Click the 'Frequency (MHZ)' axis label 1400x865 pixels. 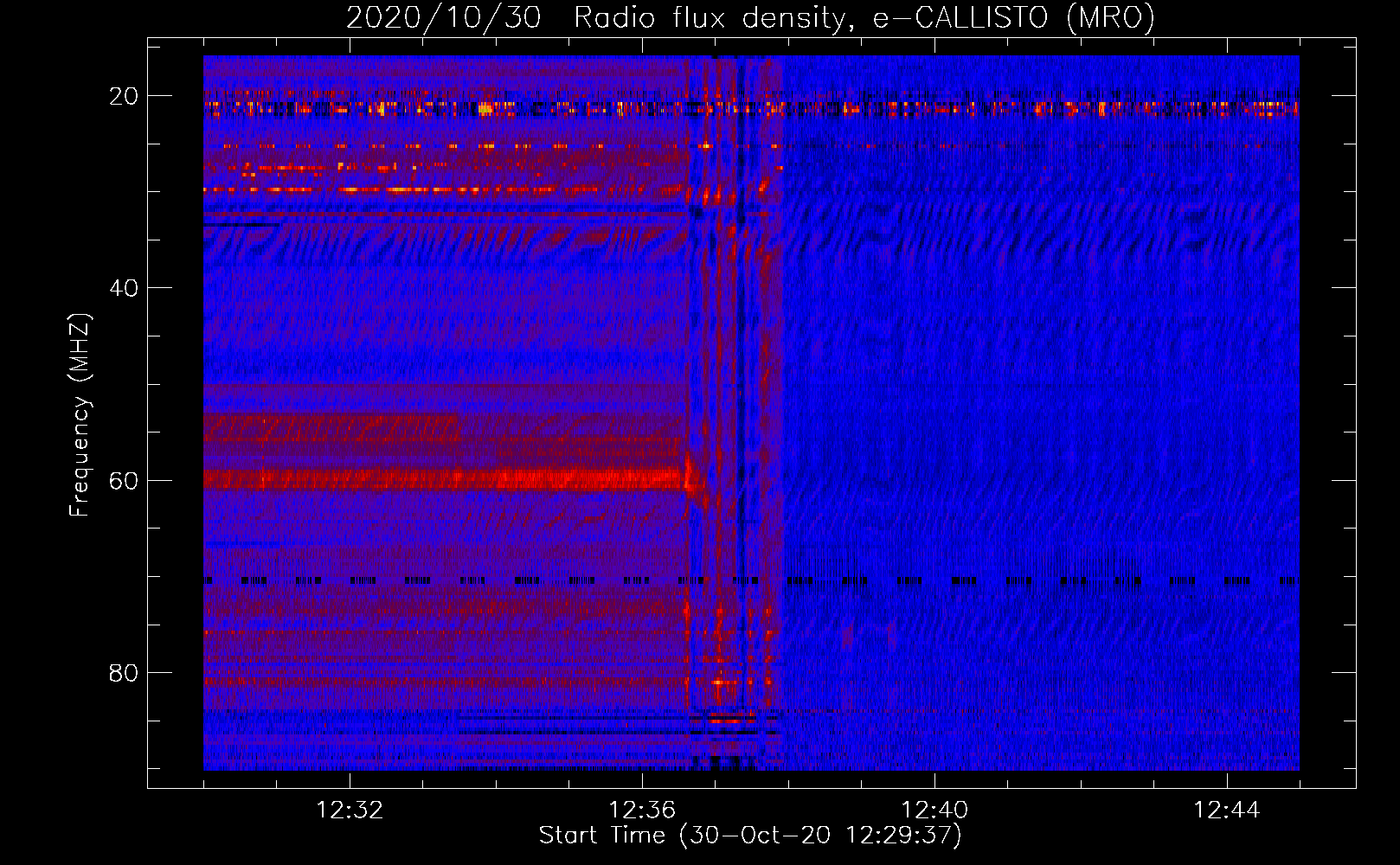(x=80, y=415)
